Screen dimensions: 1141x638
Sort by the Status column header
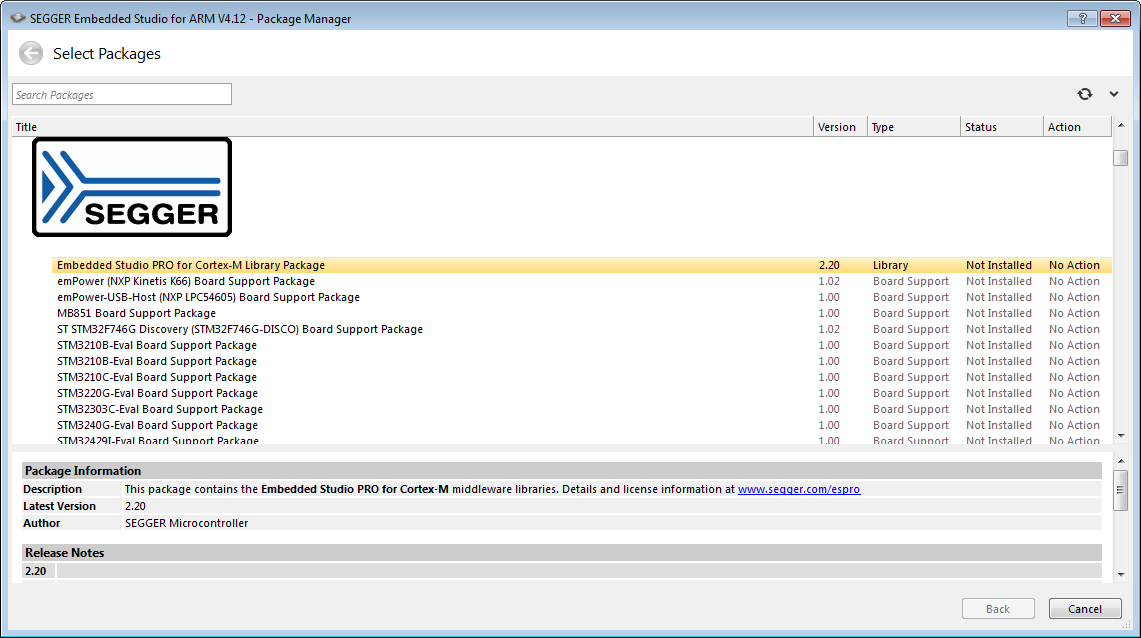[x=1001, y=127]
